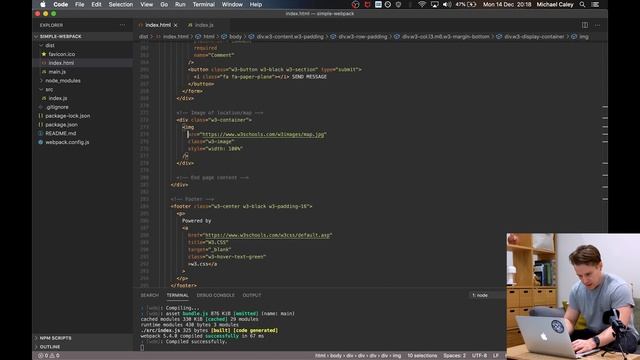Open main.js in the explorer
The image size is (640, 360).
(57, 72)
